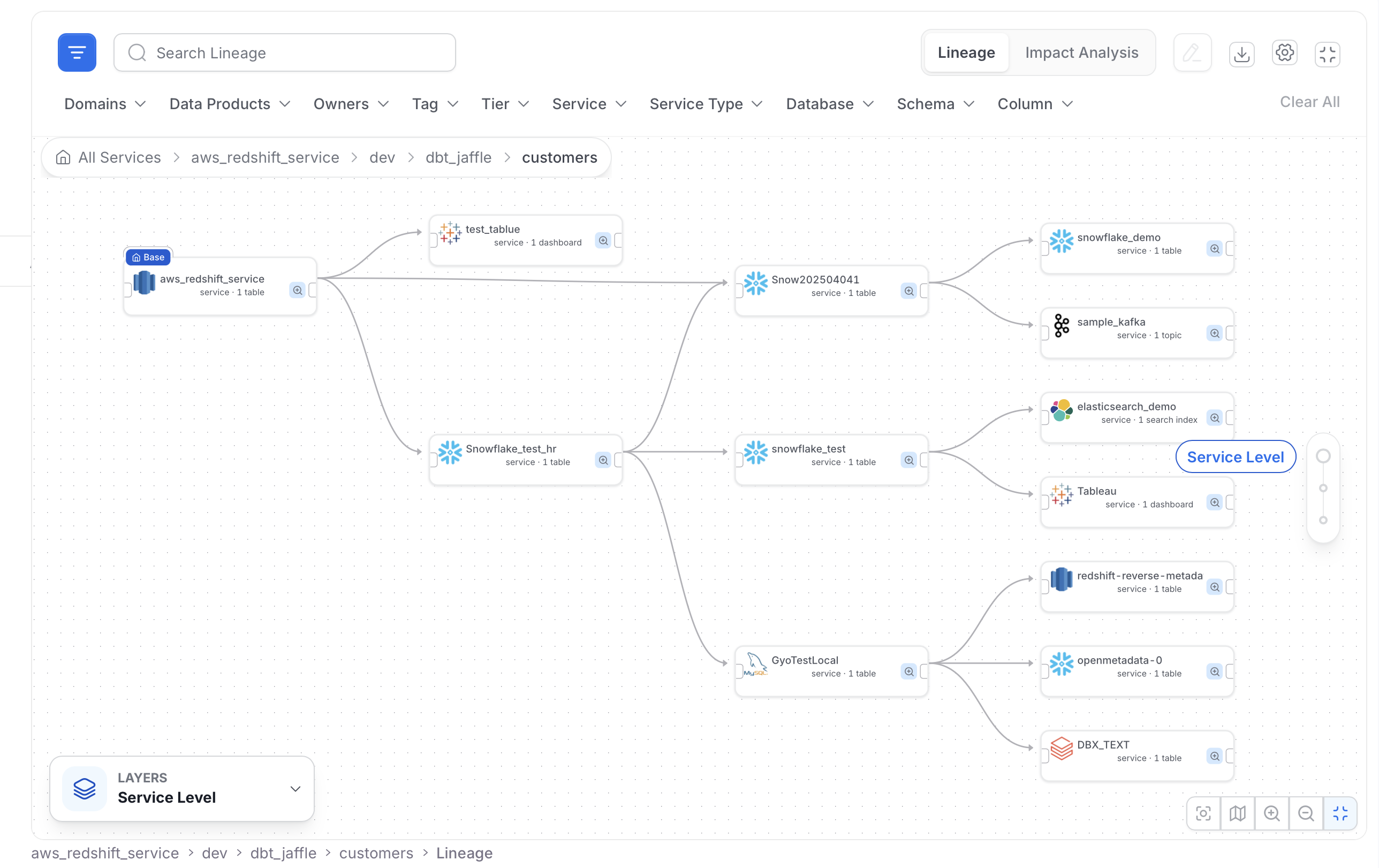Select the Tableau service node
1379x868 pixels.
[1136, 502]
